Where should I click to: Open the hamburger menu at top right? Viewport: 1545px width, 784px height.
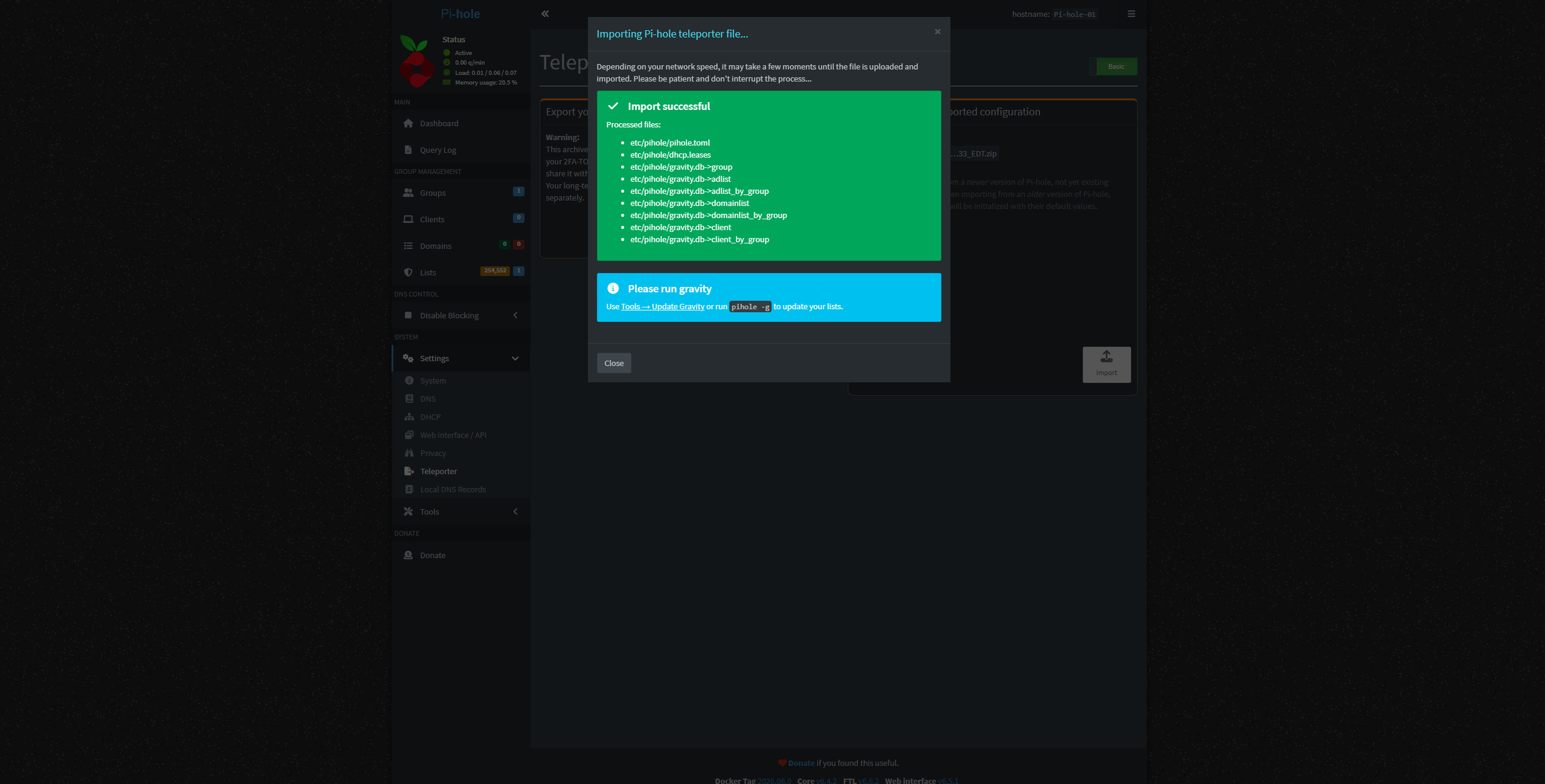(1131, 13)
